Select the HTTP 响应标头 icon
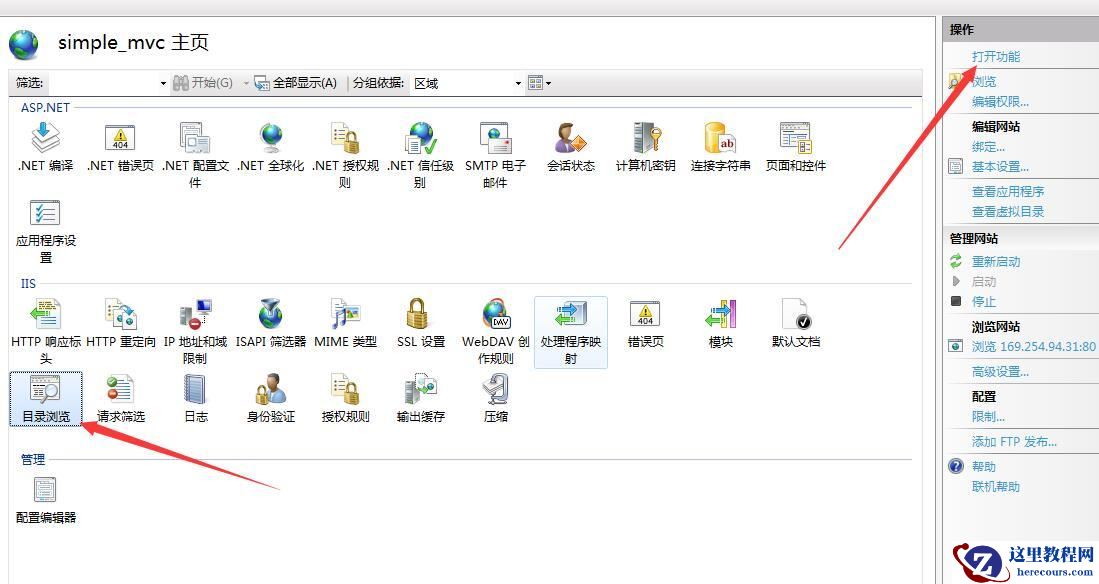The width and height of the screenshot is (1099, 584). click(x=46, y=313)
